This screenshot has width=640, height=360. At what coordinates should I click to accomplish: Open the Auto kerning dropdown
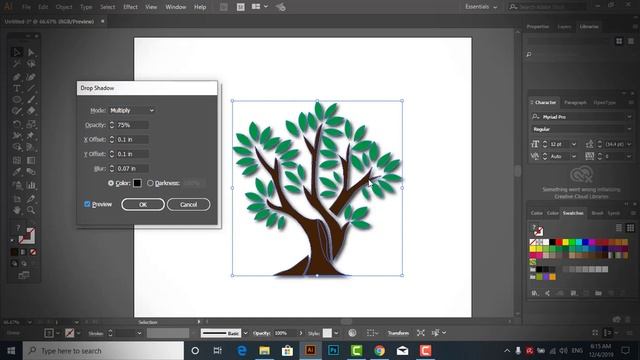pyautogui.click(x=574, y=156)
